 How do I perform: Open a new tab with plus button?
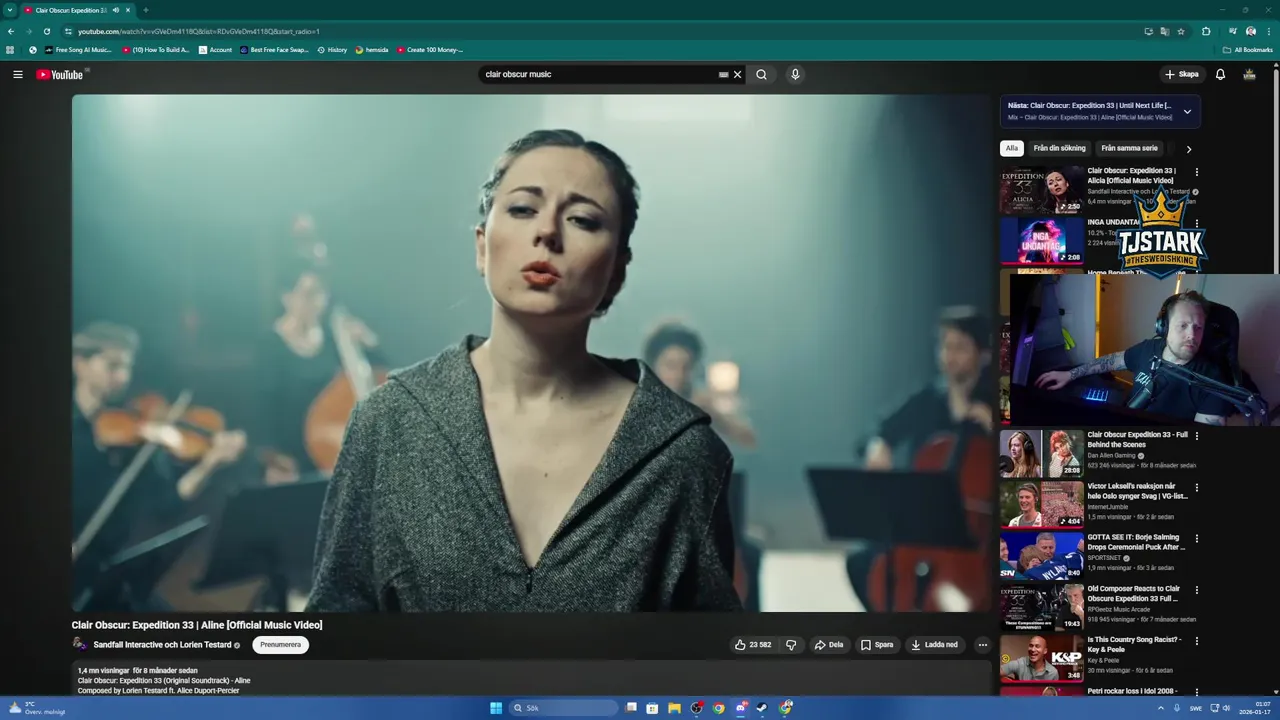pos(146,10)
